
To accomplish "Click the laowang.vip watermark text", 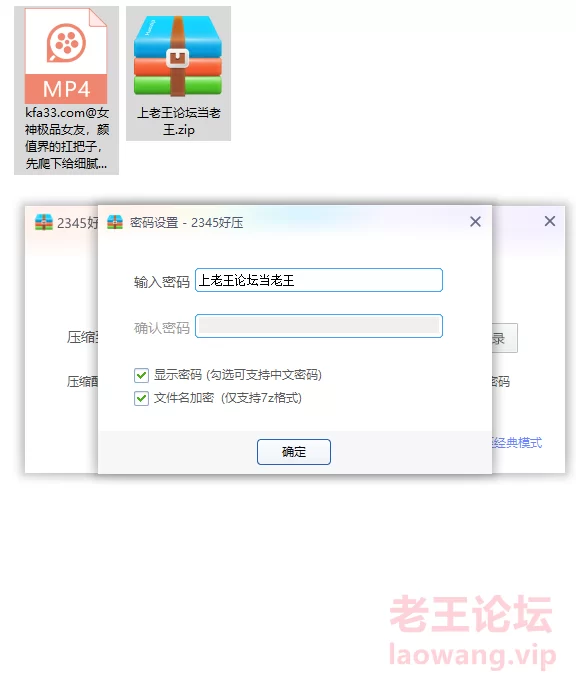I will (472, 655).
